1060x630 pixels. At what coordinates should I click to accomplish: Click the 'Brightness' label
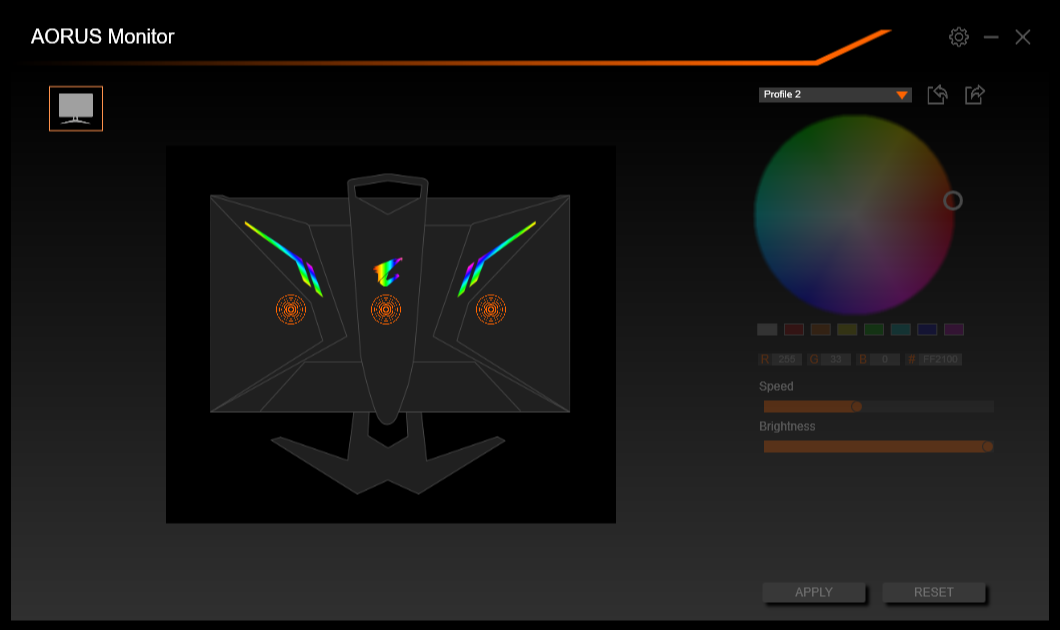point(787,427)
